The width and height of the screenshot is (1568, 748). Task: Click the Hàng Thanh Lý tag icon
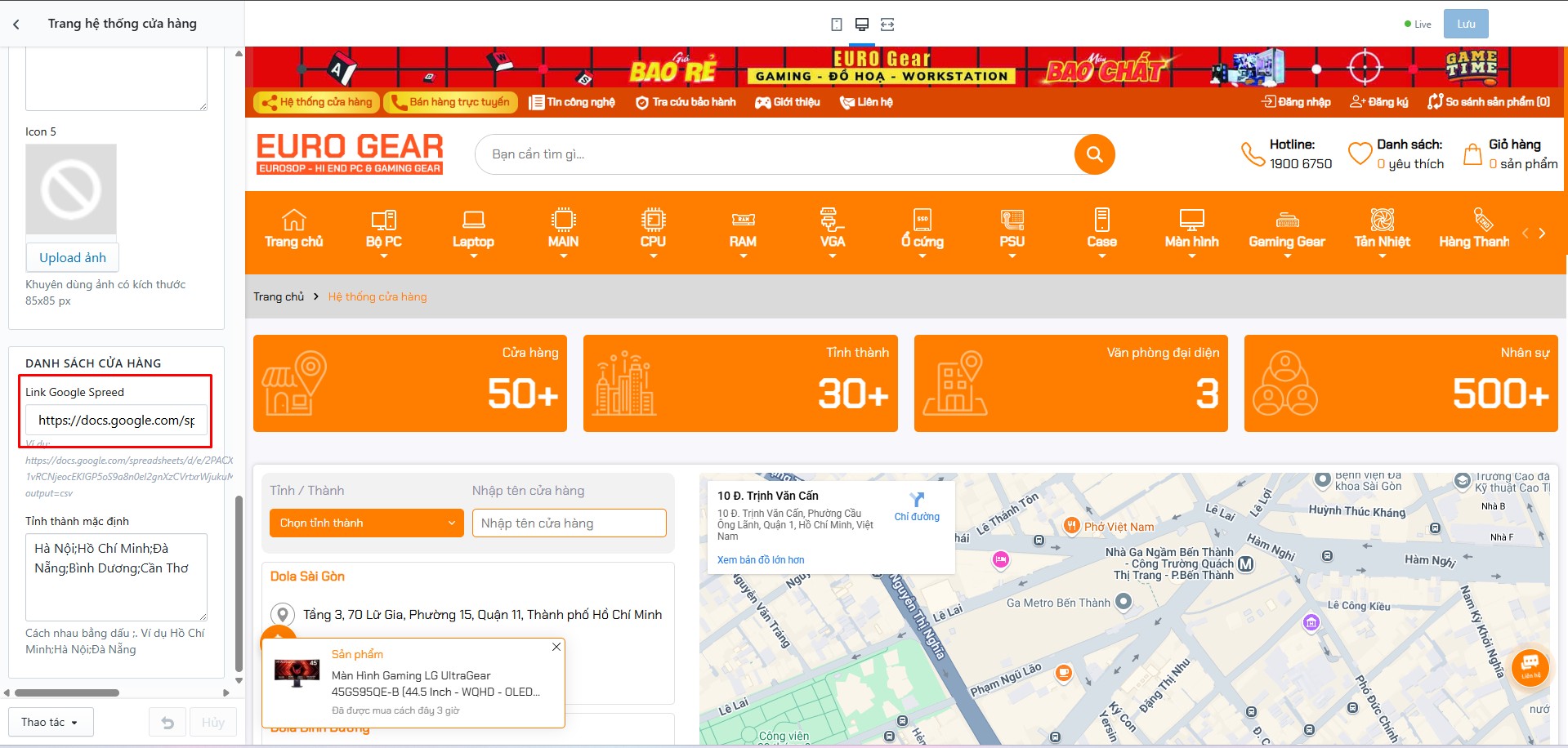point(1483,220)
